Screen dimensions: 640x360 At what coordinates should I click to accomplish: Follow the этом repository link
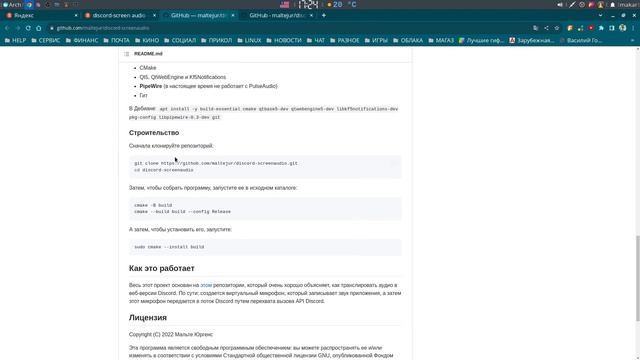click(206, 285)
